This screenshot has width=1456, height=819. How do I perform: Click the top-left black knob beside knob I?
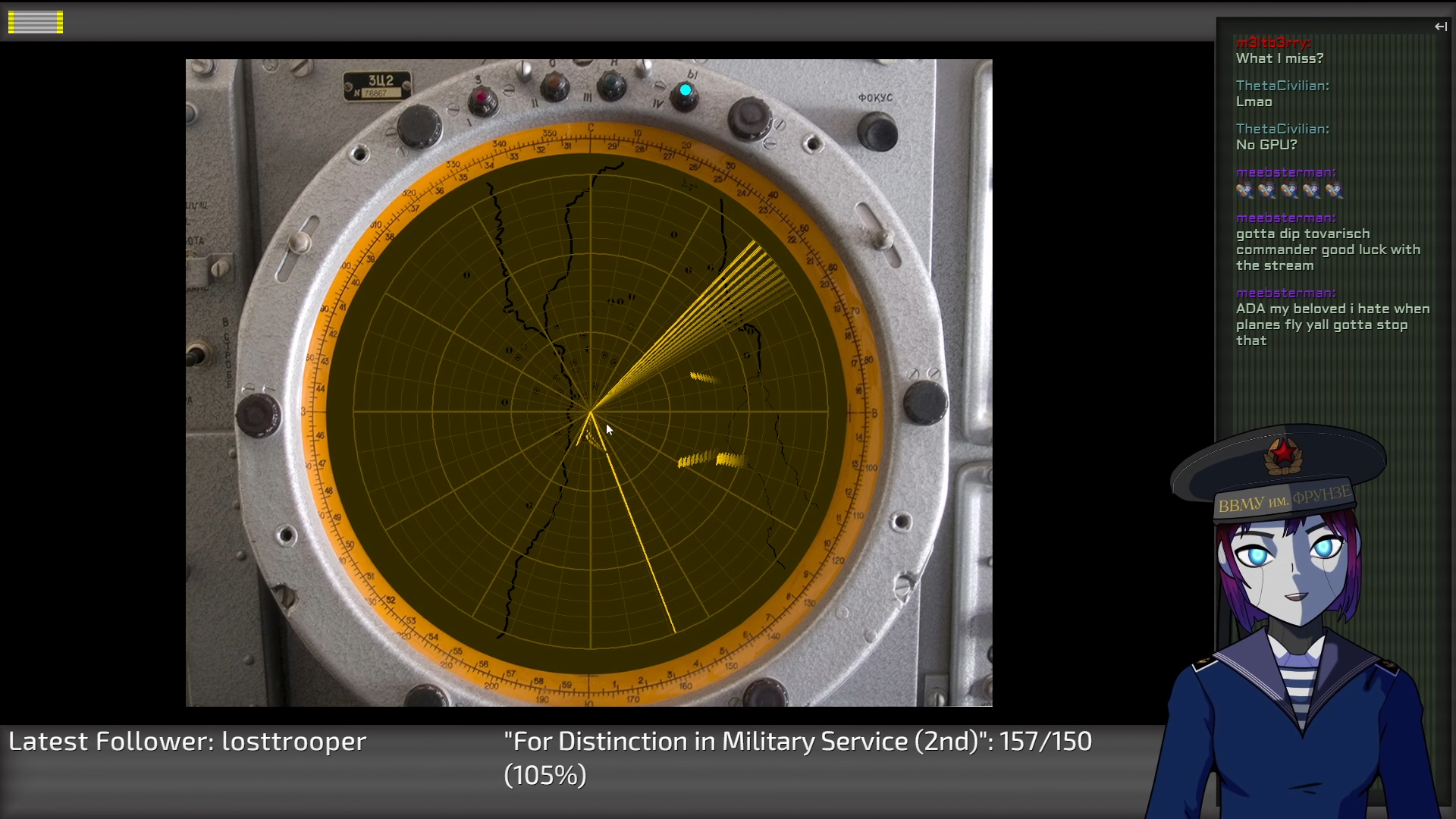coord(419,126)
